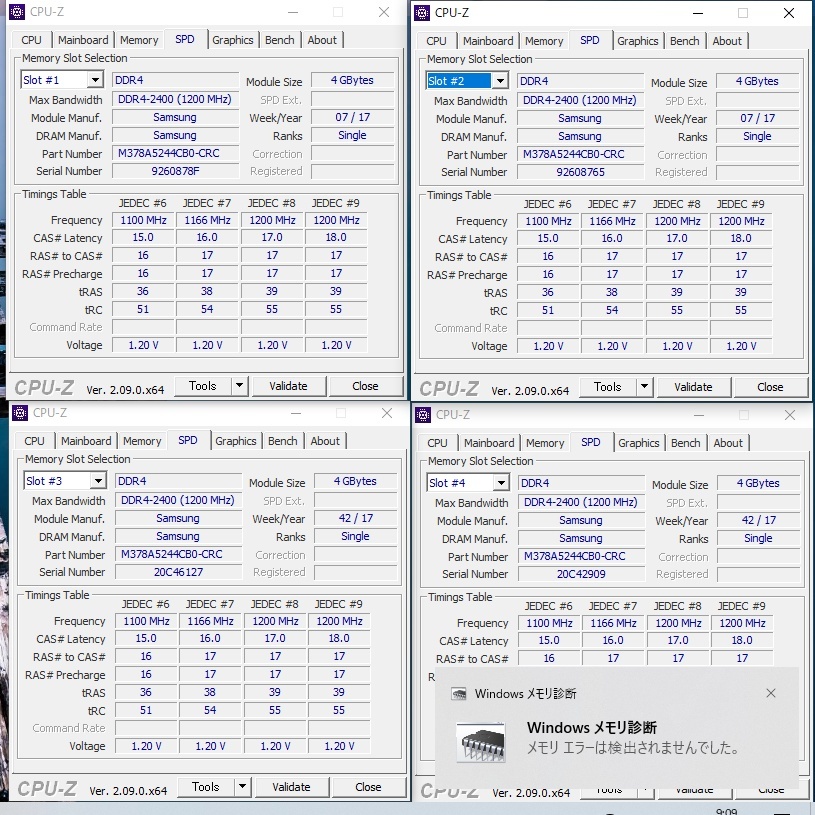Click DRAM Manuf. Samsung in Slot #2 window

point(580,136)
